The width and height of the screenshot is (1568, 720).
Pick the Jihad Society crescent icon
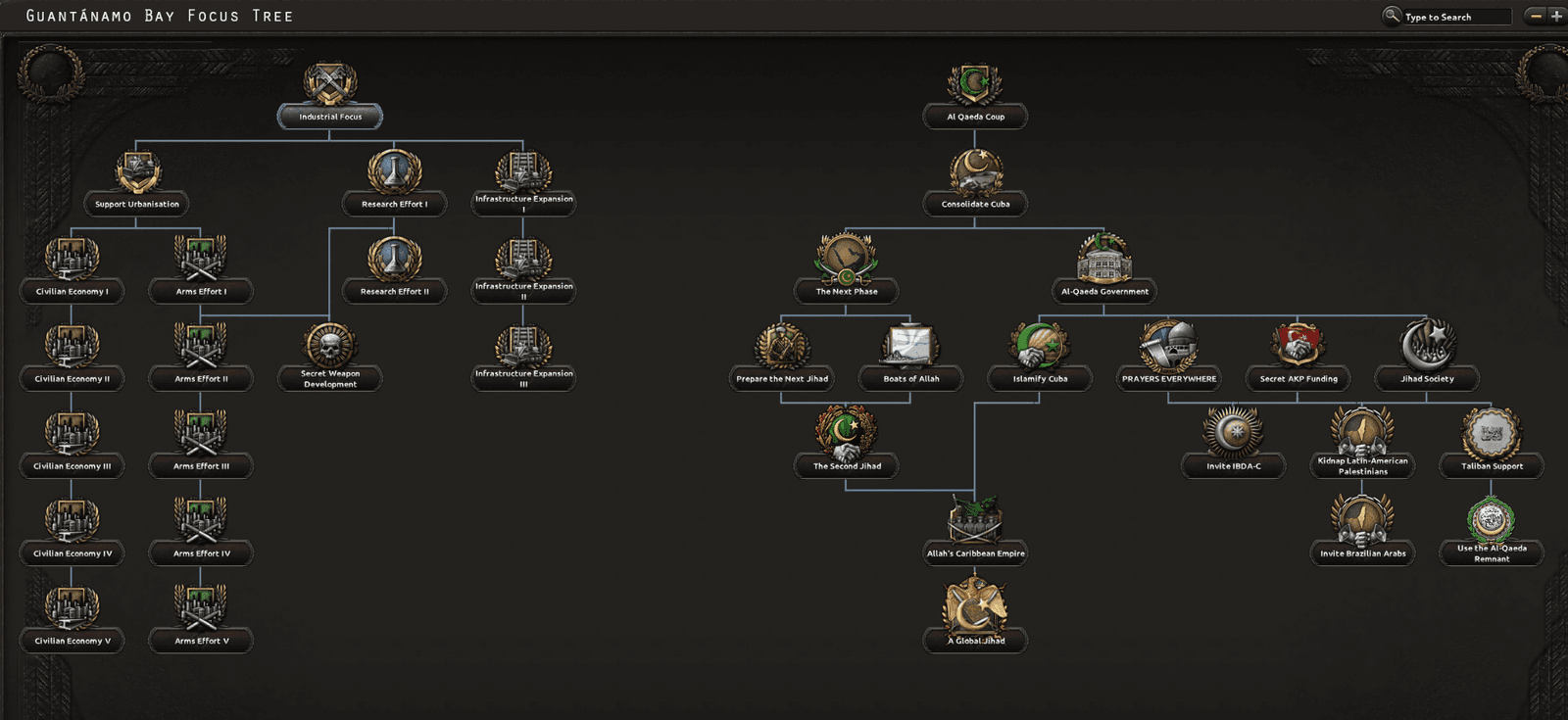tap(1428, 346)
